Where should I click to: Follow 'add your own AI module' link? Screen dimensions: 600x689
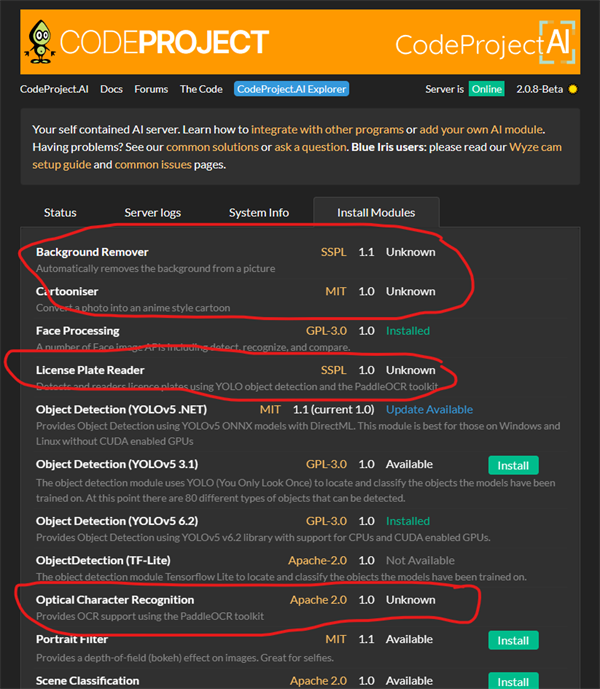point(481,130)
